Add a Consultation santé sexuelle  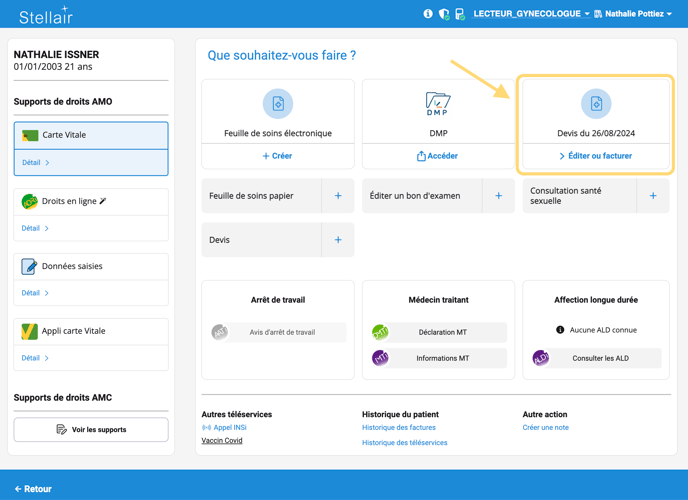pyautogui.click(x=653, y=196)
